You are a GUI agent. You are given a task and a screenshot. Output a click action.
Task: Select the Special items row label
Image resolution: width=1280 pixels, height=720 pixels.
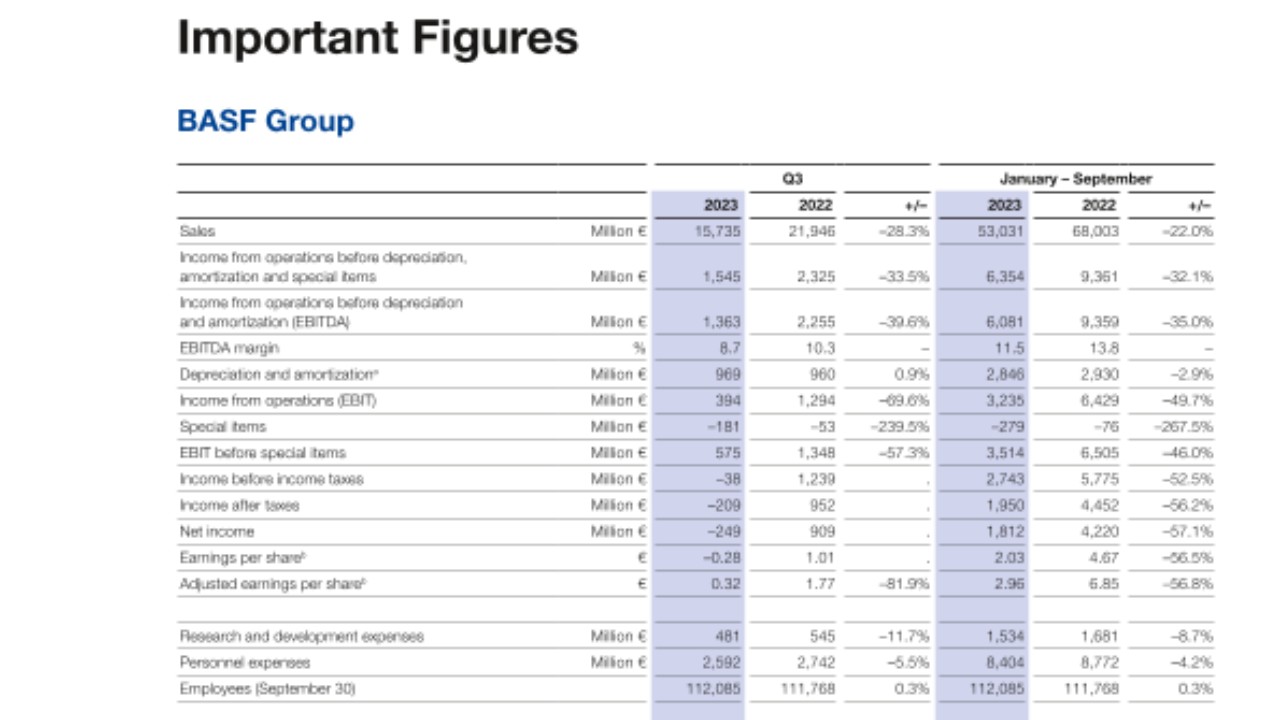click(x=222, y=427)
